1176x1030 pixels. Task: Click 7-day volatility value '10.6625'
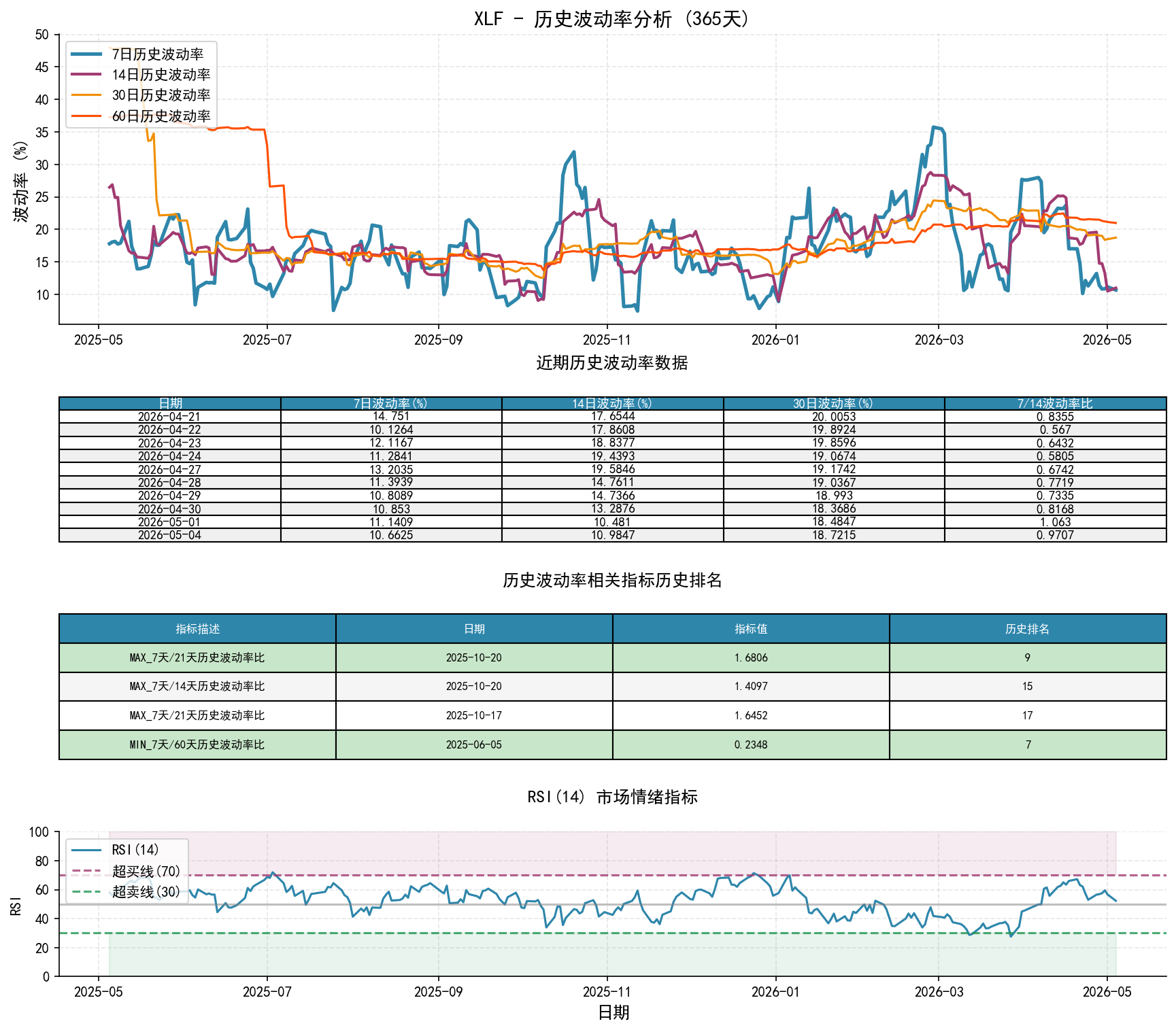391,535
